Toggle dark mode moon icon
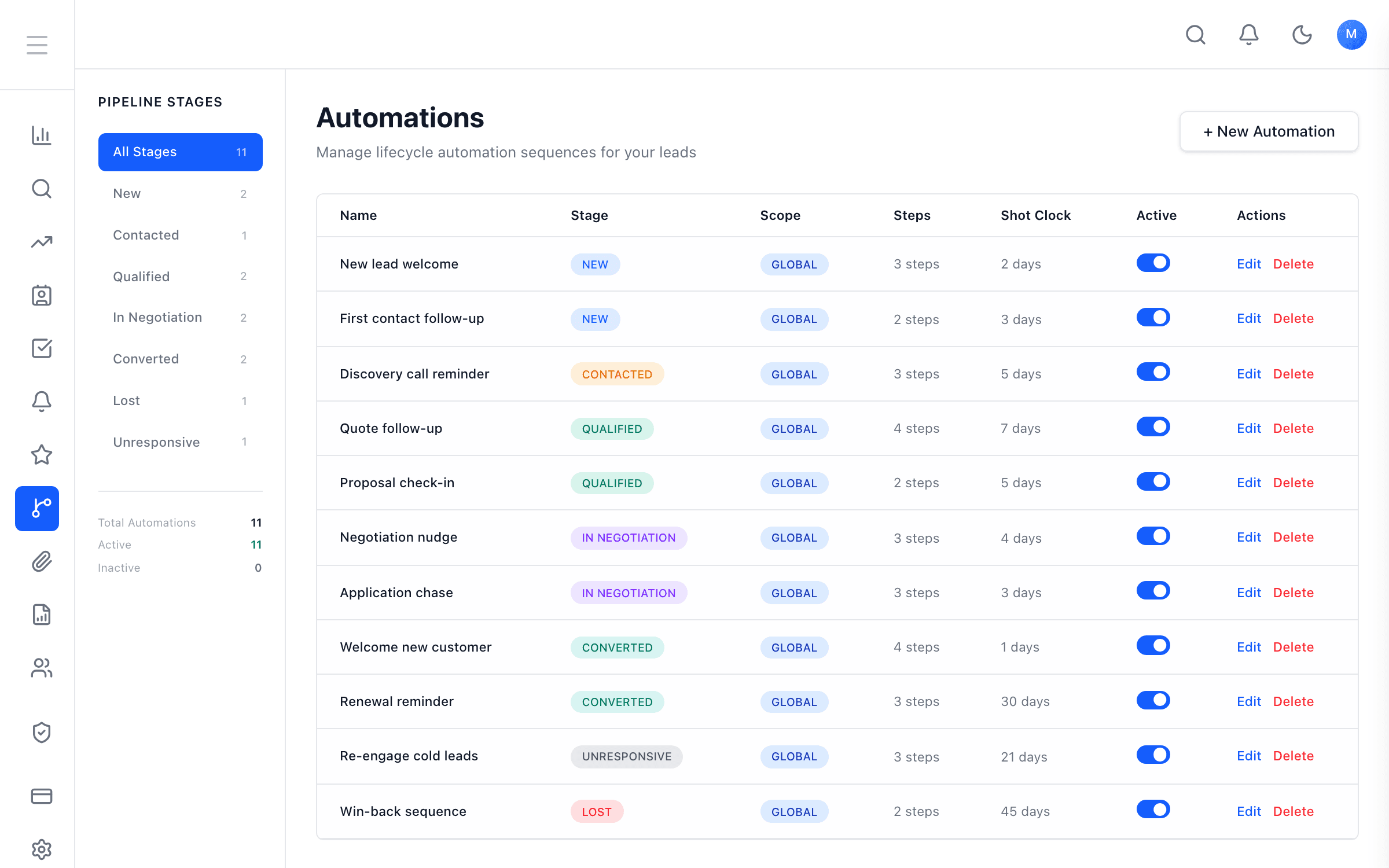1389x868 pixels. pyautogui.click(x=1302, y=35)
